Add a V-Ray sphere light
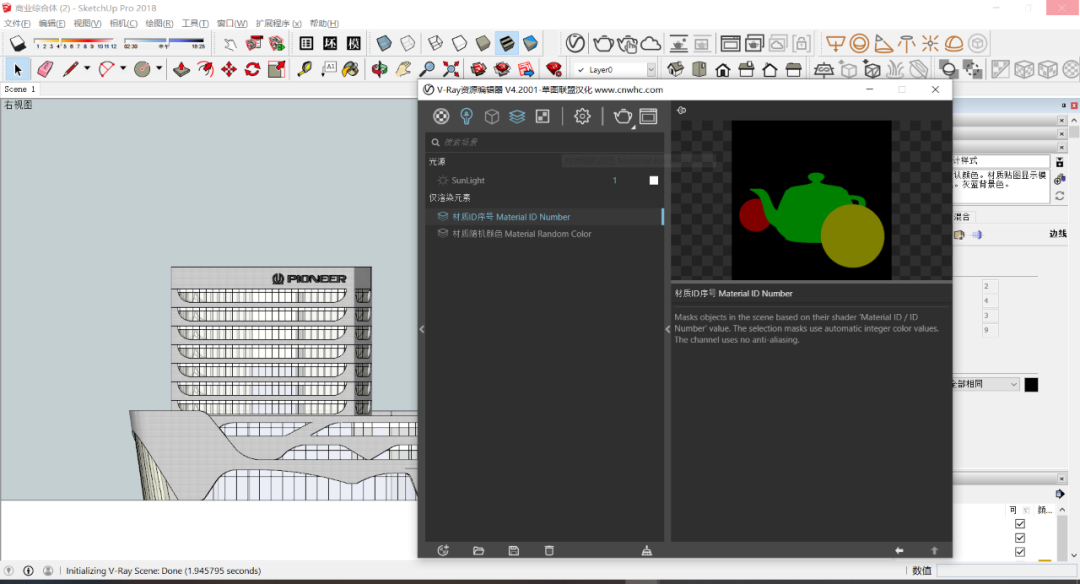1080x584 pixels. coord(860,44)
